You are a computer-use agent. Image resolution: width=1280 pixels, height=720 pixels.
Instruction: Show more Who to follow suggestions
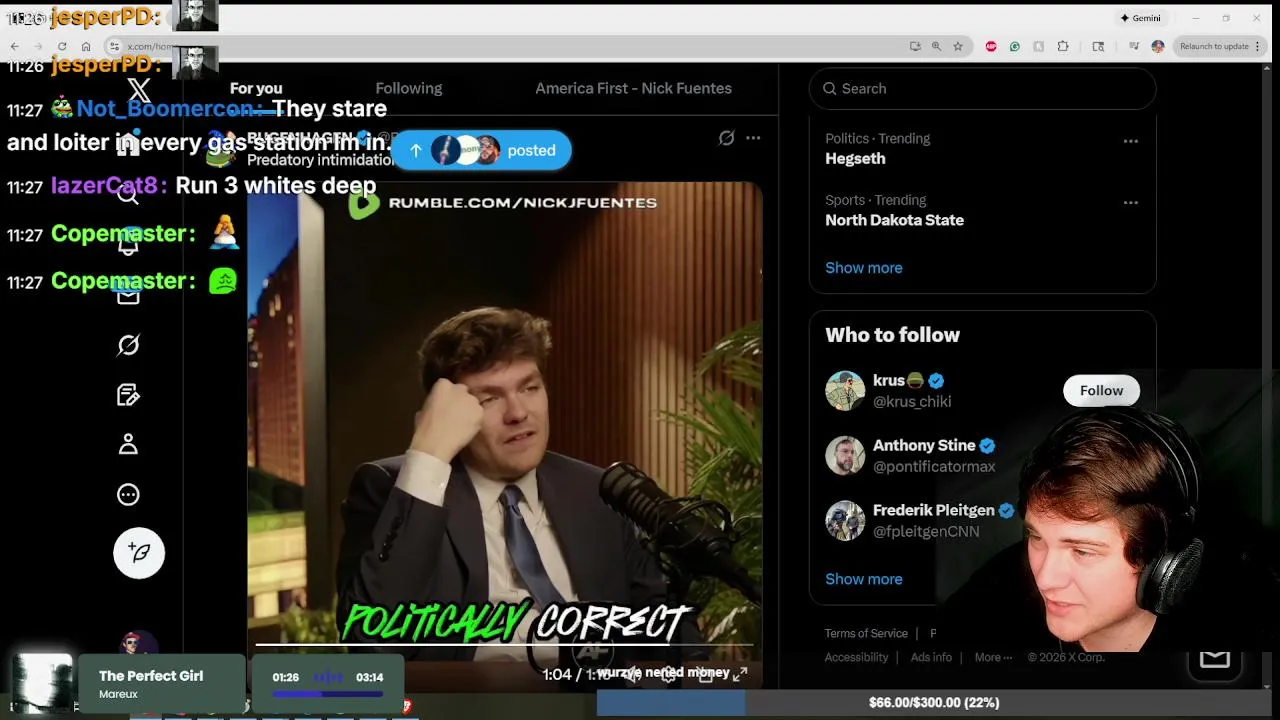[864, 579]
